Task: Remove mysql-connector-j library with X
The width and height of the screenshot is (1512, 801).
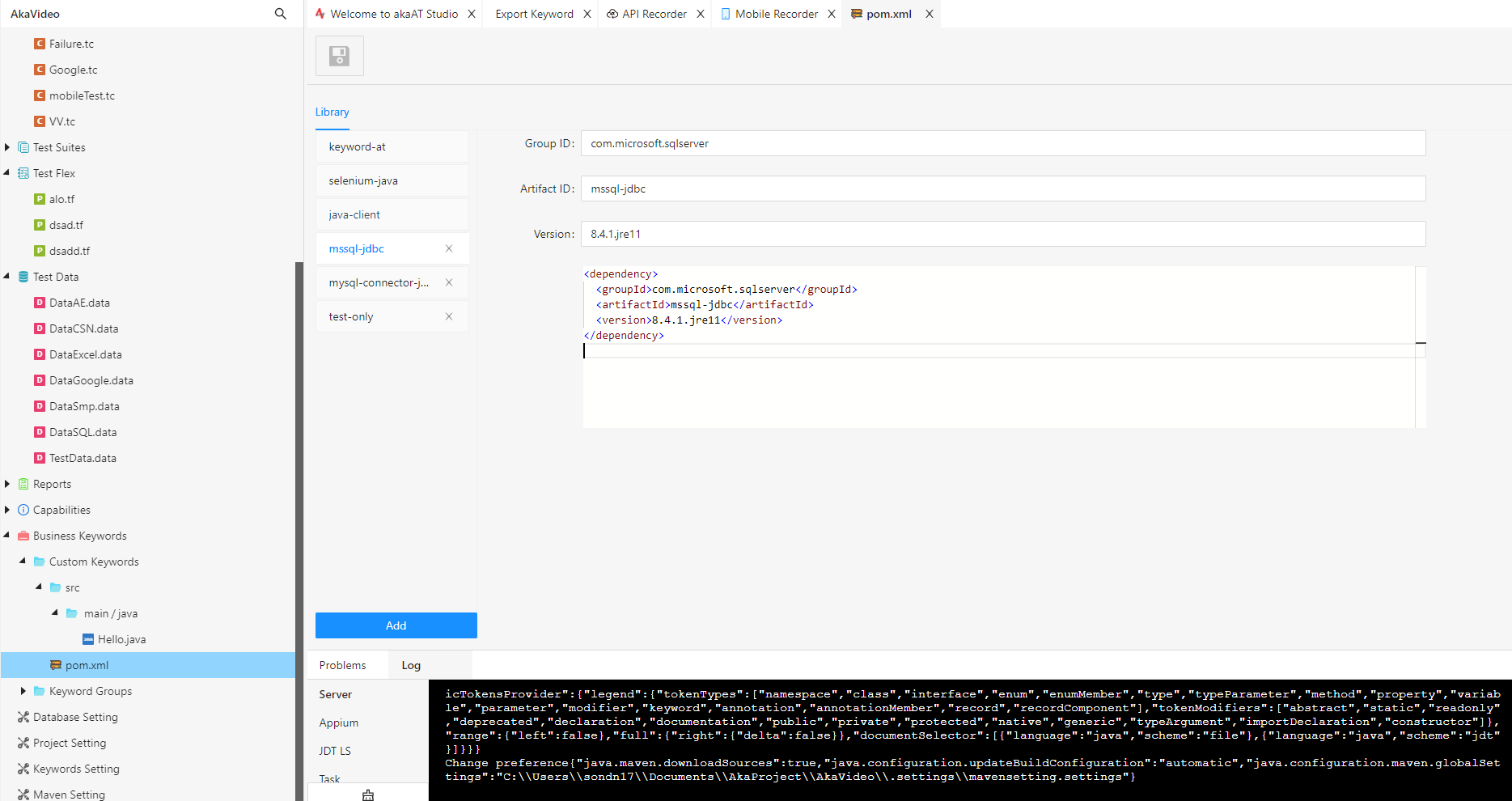Action: [x=449, y=282]
